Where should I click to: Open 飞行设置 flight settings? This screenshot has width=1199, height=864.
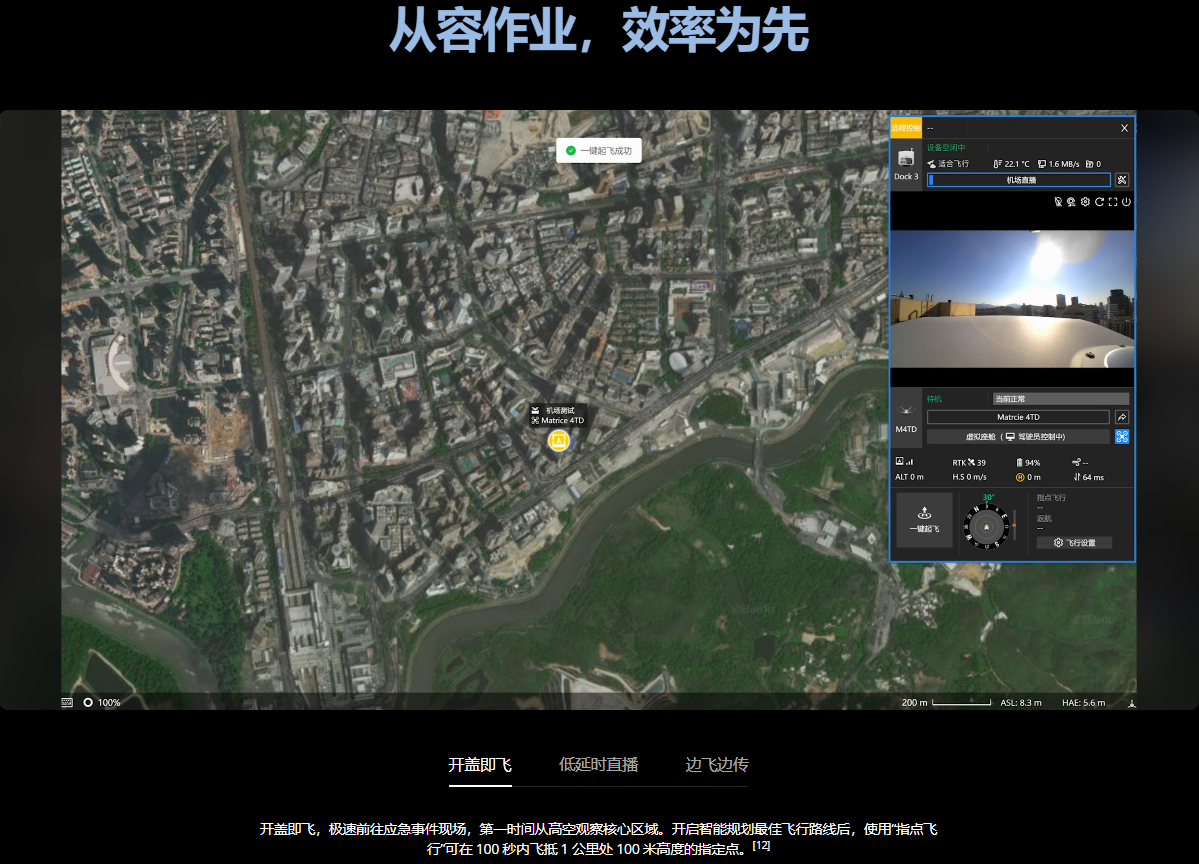pos(1074,543)
